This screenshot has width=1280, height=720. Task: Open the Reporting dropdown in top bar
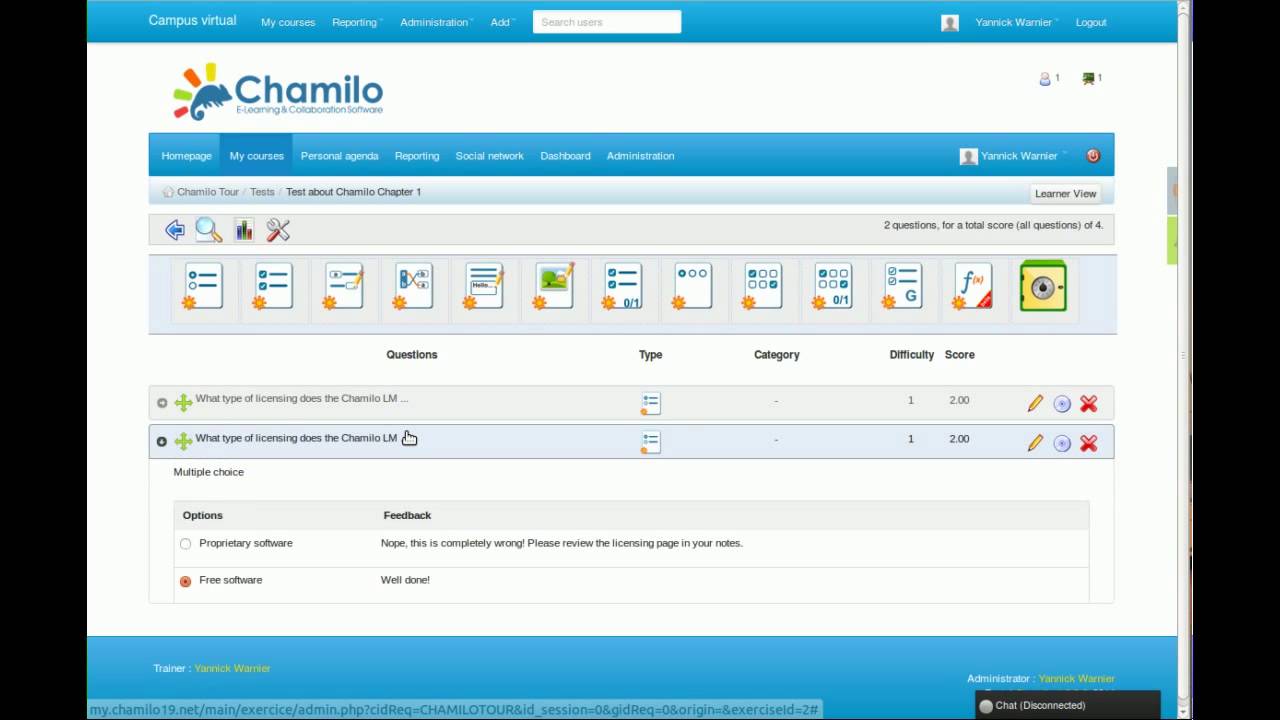(x=357, y=22)
